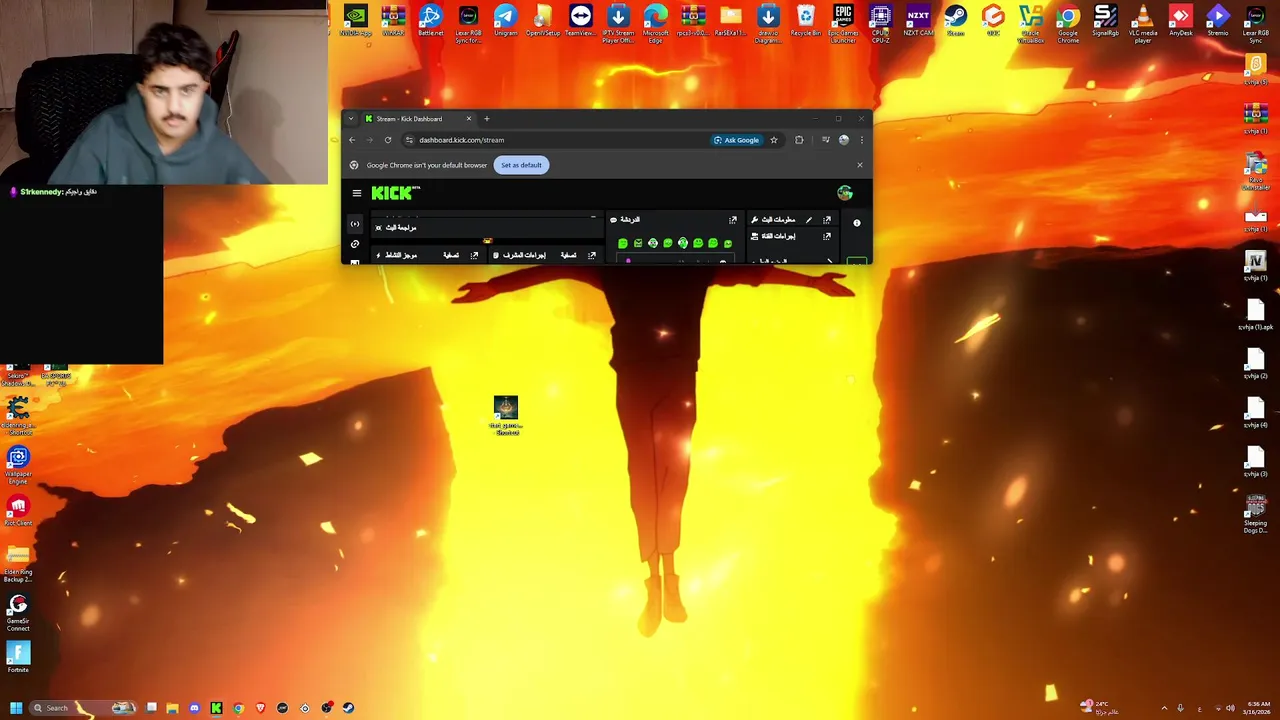Click the Kick dashboard info icon
This screenshot has height=720, width=1280.
tap(857, 223)
